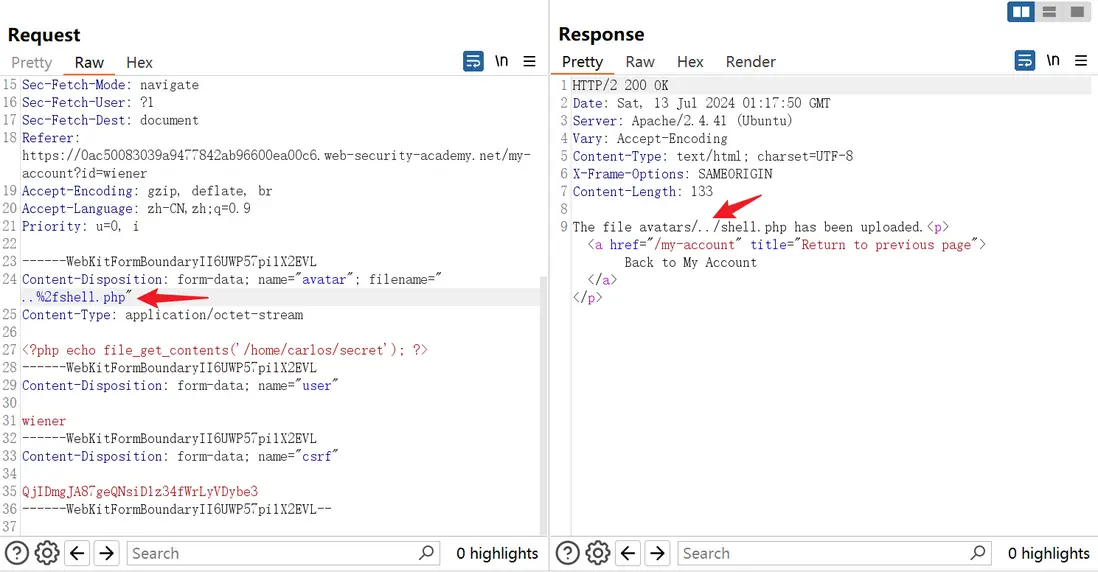Viewport: 1098px width, 572px height.
Task: Switch Response view to Render tab
Action: [x=751, y=62]
